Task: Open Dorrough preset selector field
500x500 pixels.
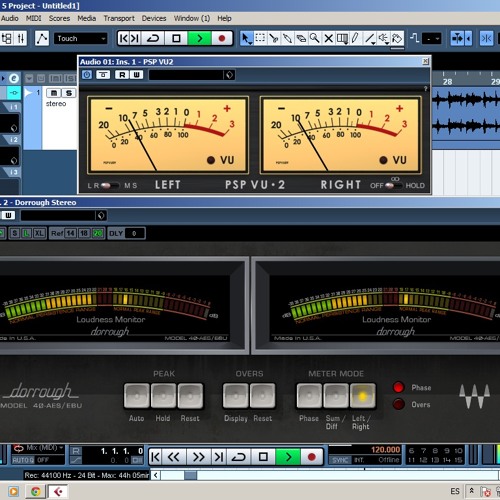Action: (58, 216)
